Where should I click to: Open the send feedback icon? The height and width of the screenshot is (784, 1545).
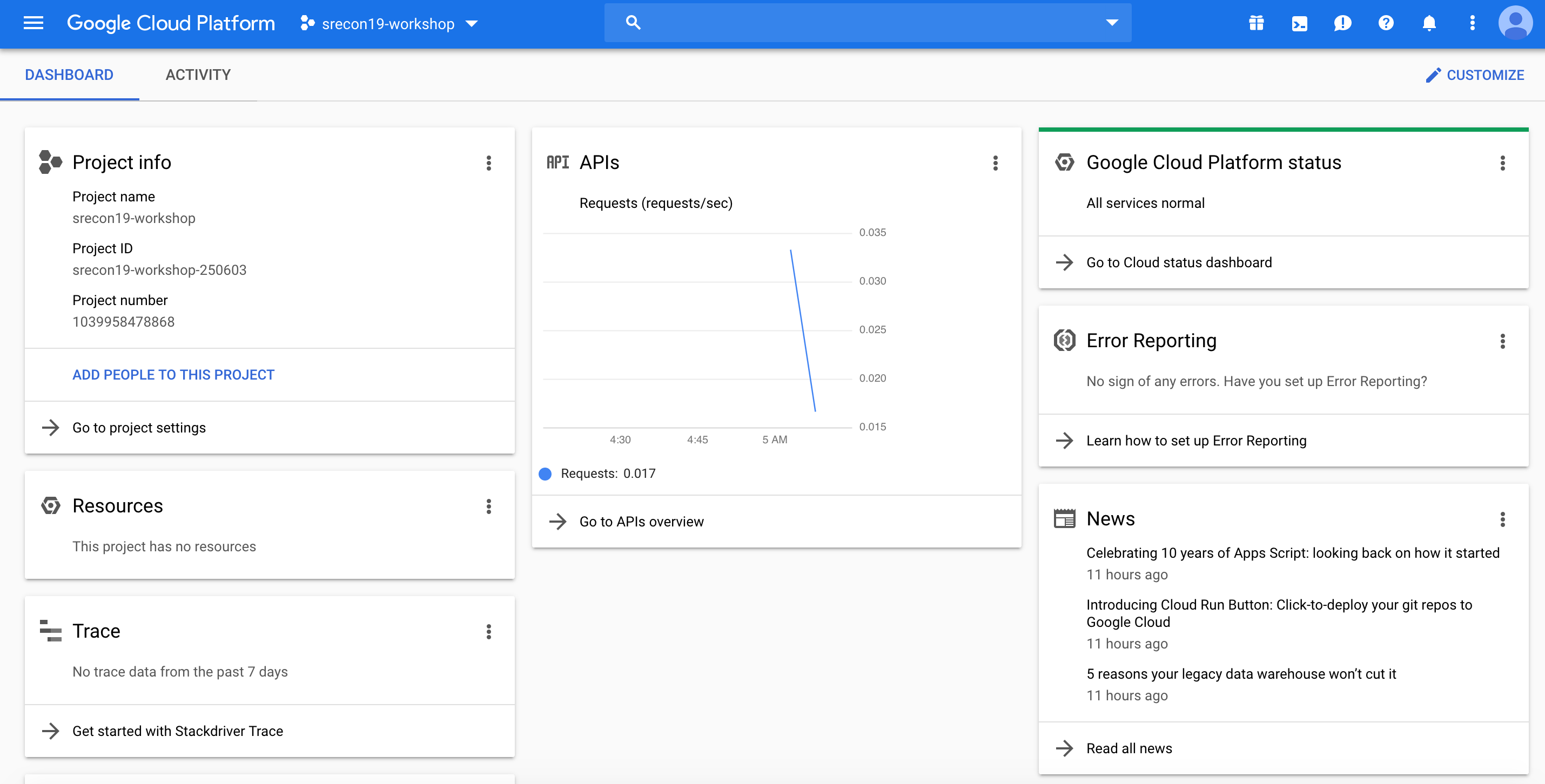(1342, 23)
